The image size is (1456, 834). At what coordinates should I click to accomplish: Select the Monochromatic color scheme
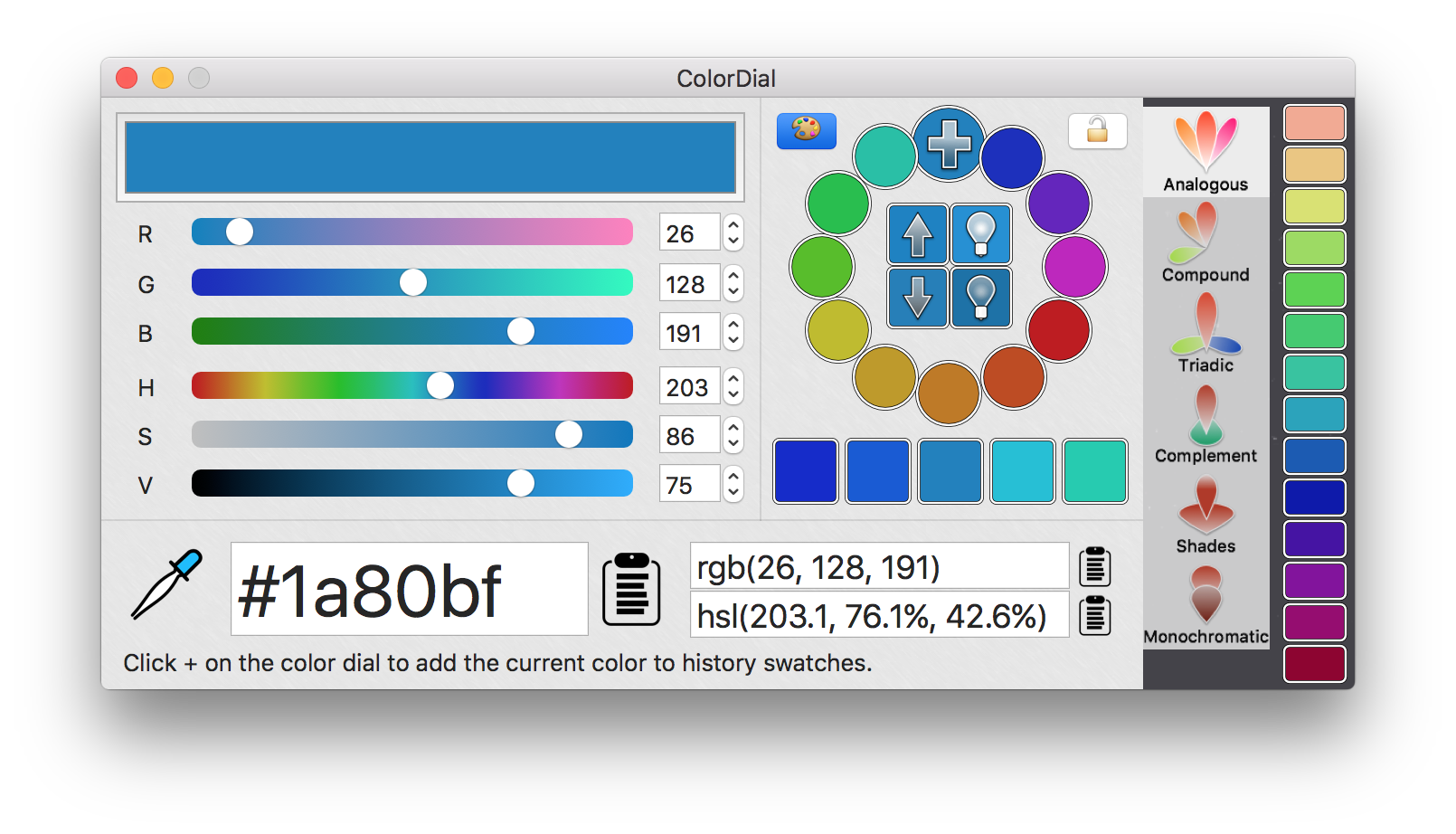[x=1205, y=604]
